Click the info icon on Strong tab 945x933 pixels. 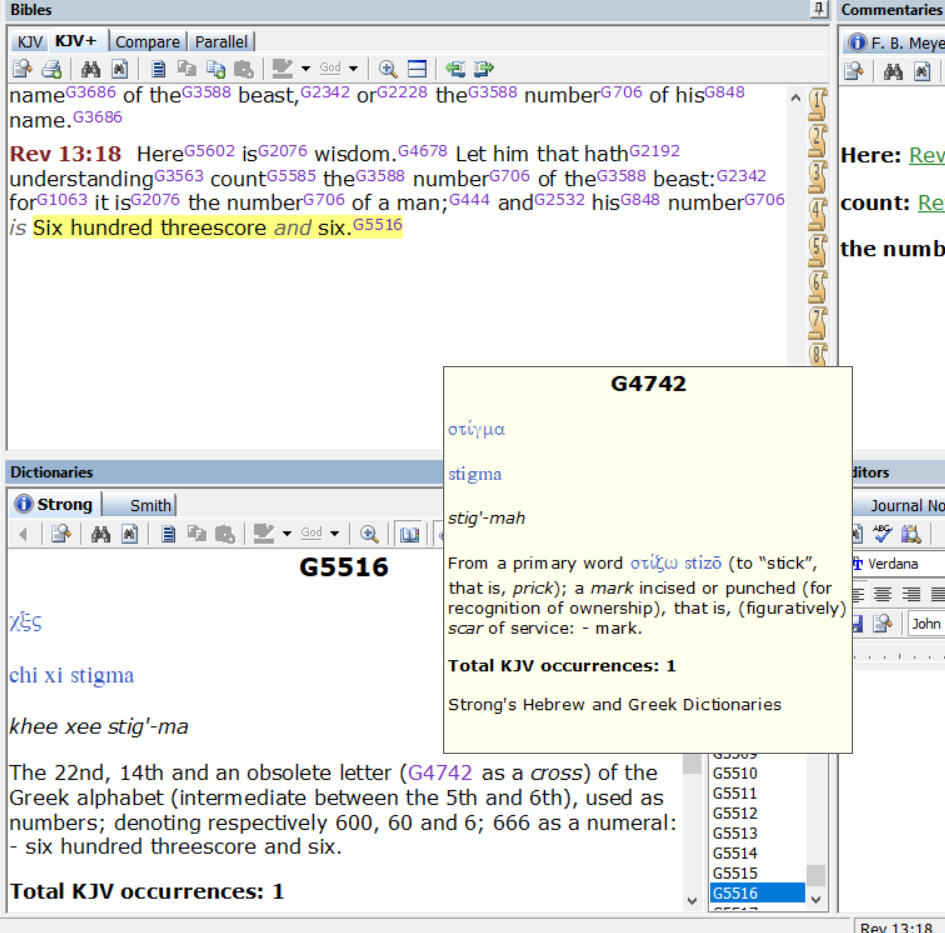click(24, 503)
